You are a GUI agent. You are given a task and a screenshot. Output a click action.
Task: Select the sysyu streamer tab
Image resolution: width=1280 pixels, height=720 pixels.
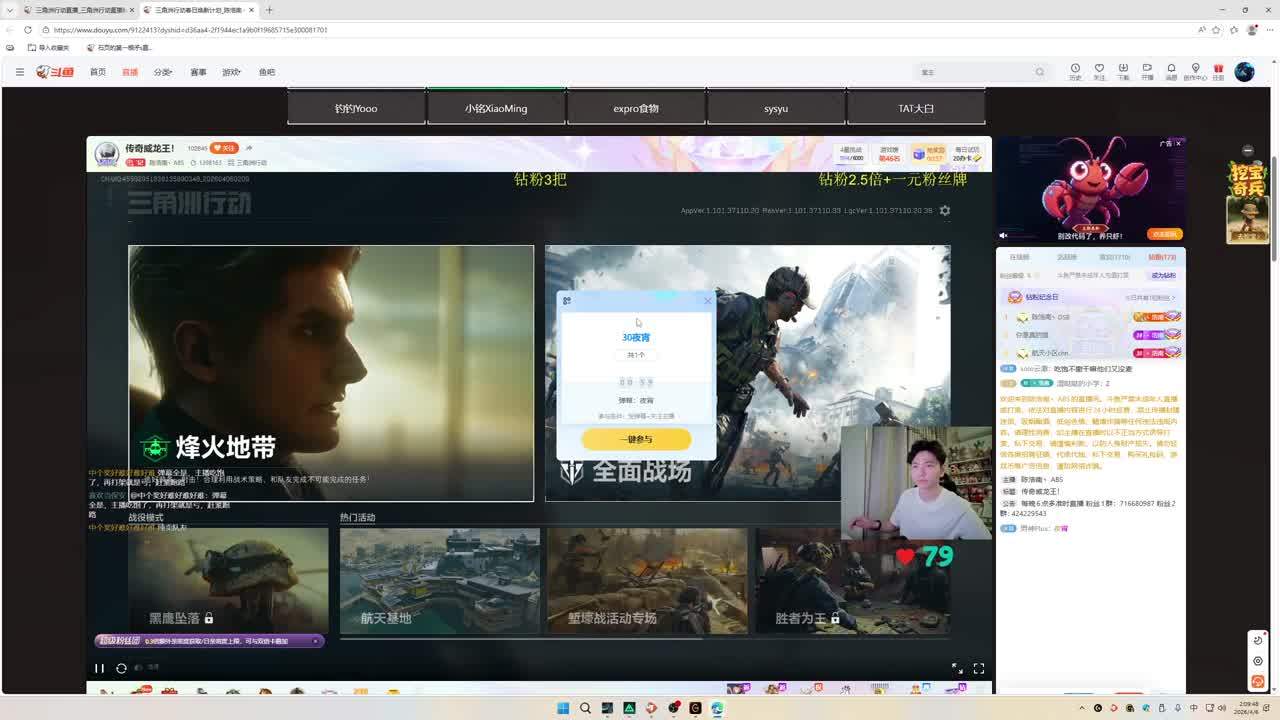[x=776, y=108]
